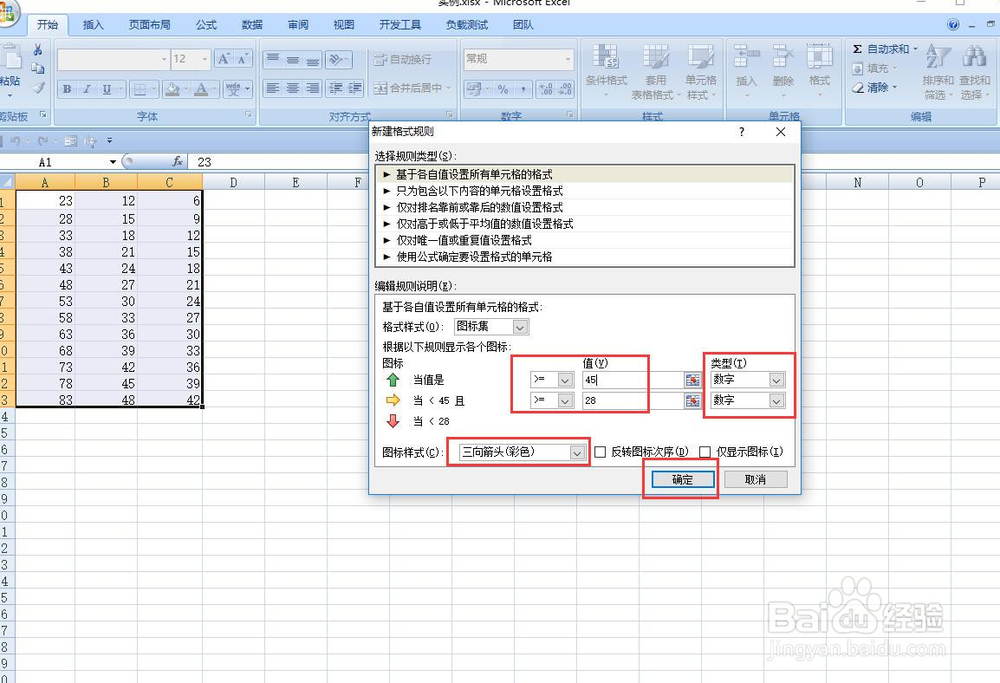Click the Fill Color paint bucket swatch
This screenshot has height=683, width=1000.
pyautogui.click(x=171, y=89)
